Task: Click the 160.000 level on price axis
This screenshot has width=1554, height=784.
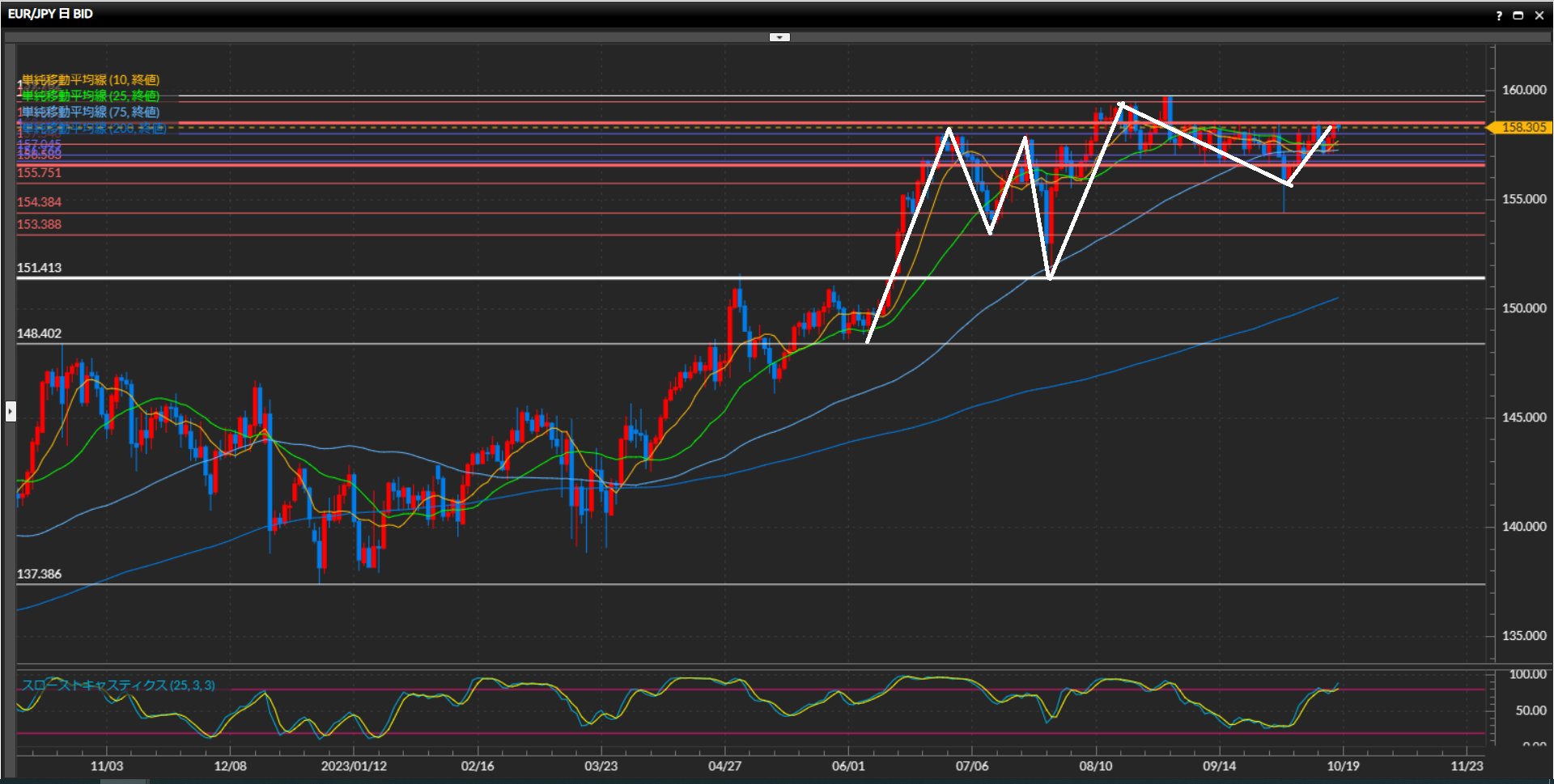Action: 1523,90
